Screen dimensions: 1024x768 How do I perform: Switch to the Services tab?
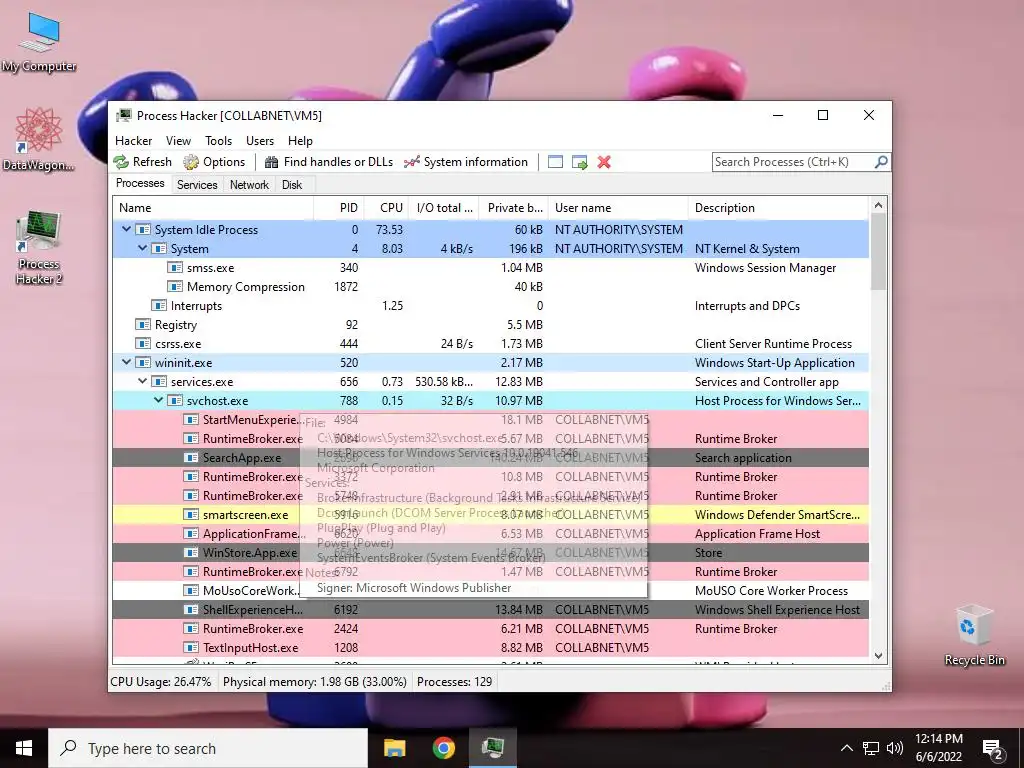[197, 185]
